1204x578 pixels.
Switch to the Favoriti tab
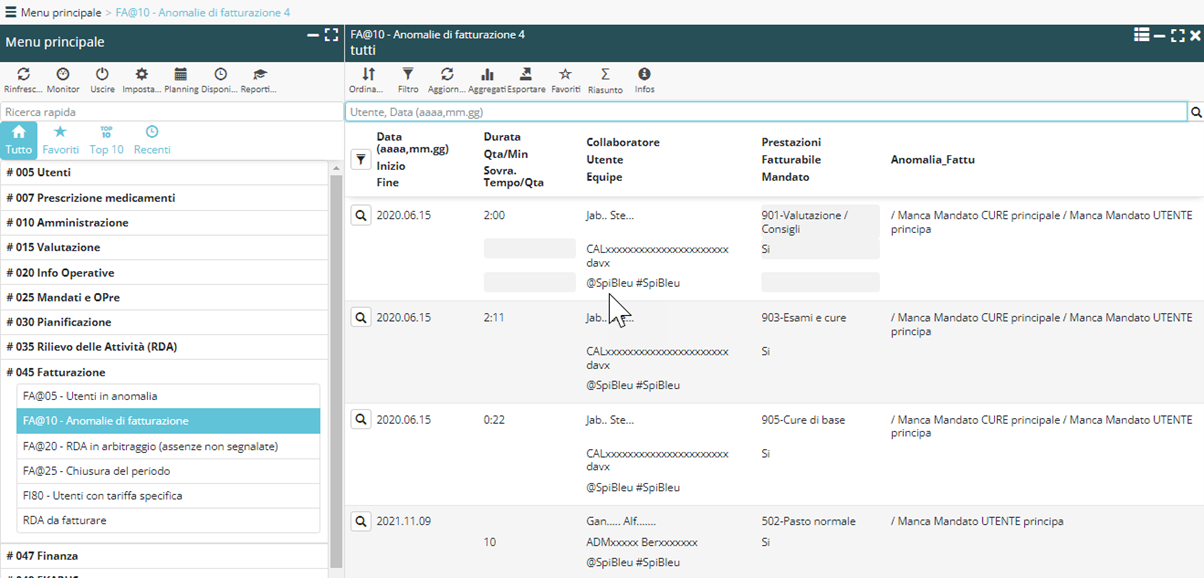pos(60,139)
